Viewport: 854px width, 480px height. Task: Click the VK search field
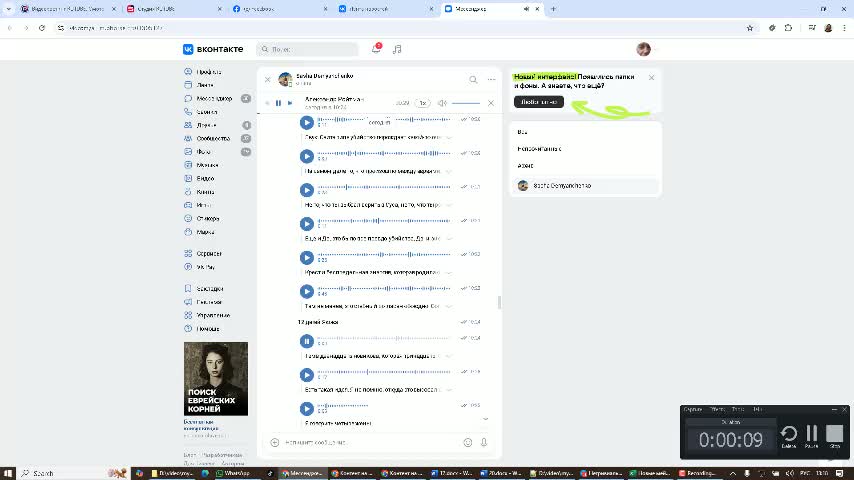click(x=308, y=49)
